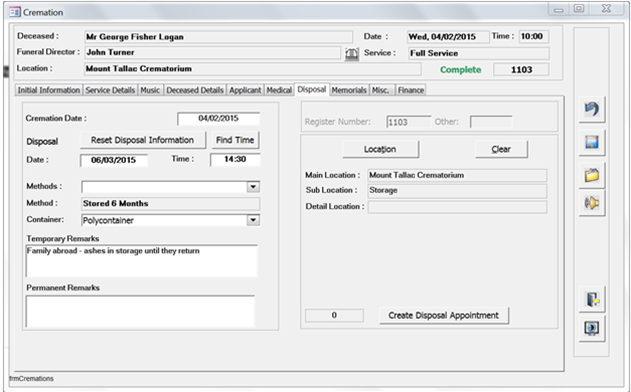Expand the Methods dropdown arrow

click(x=253, y=187)
